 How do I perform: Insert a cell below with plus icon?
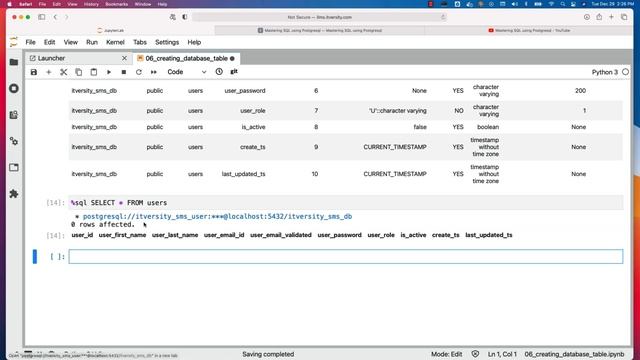49,72
